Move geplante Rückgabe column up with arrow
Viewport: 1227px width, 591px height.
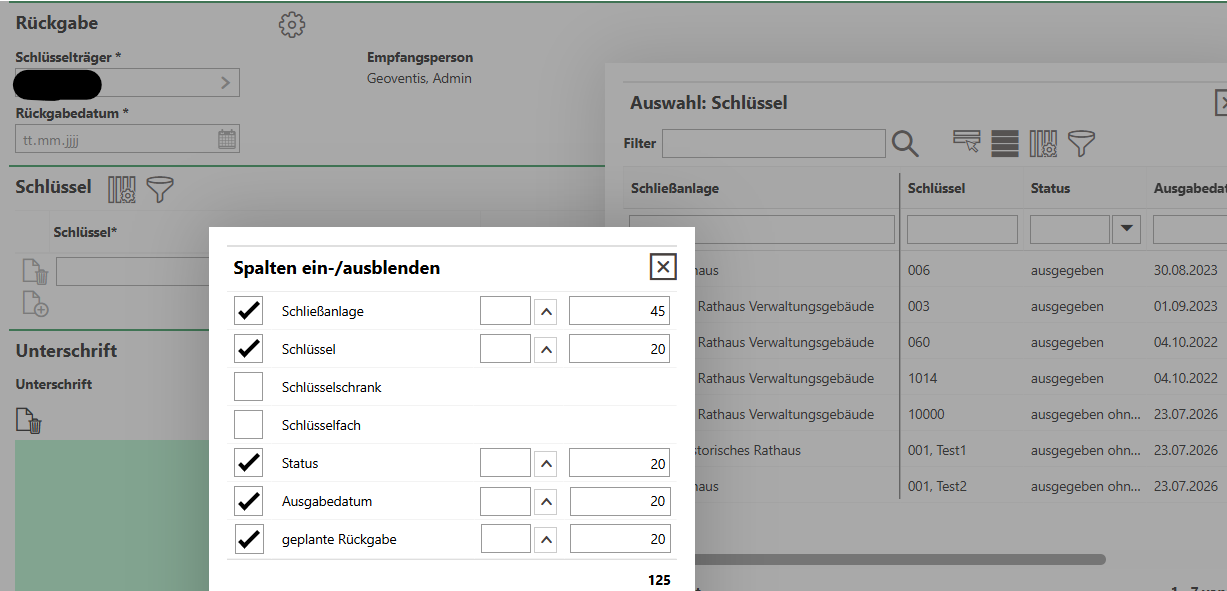tap(545, 539)
